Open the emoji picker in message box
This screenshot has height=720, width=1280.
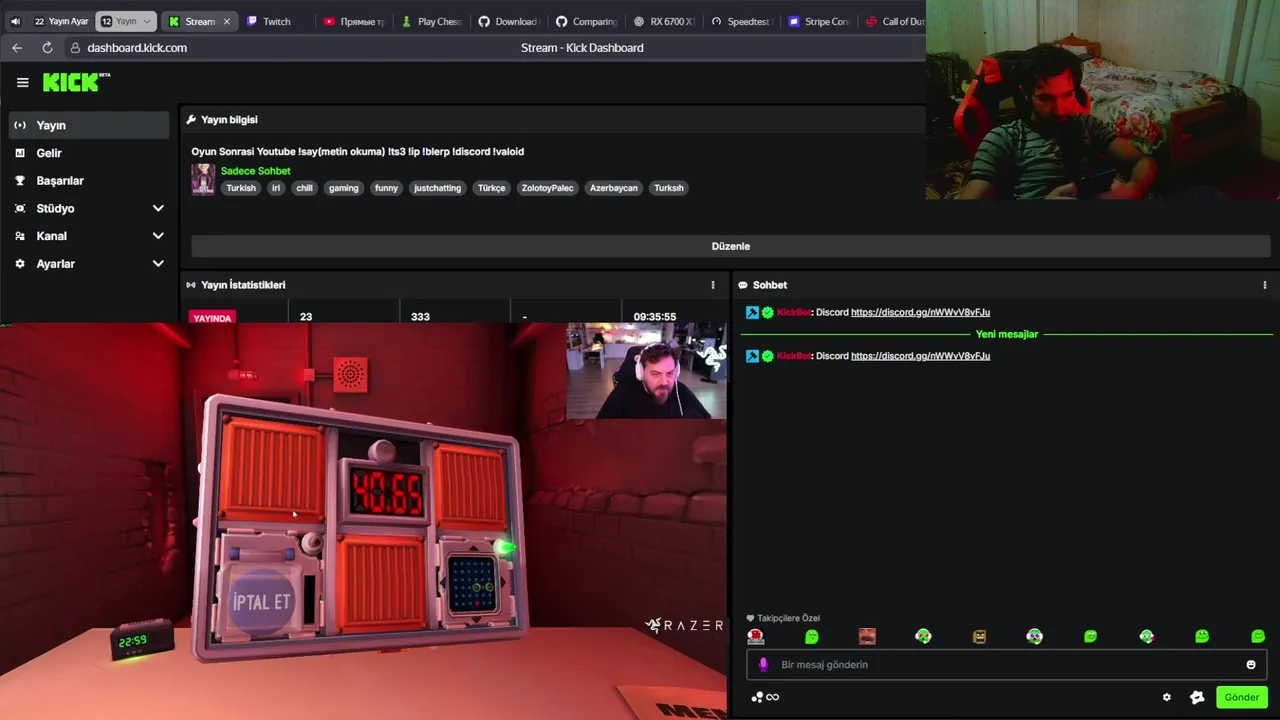[1250, 664]
